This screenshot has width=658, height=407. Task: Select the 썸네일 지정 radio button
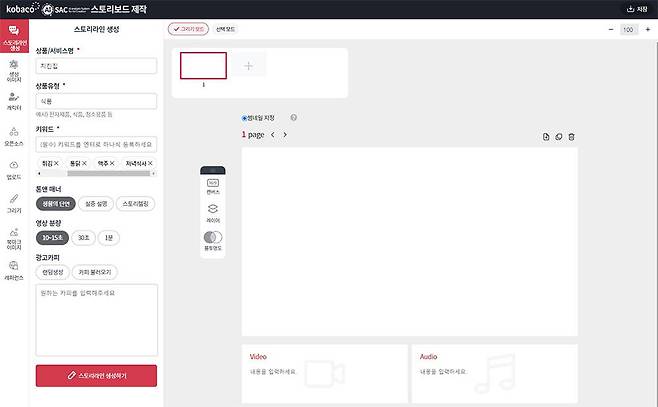tap(245, 118)
